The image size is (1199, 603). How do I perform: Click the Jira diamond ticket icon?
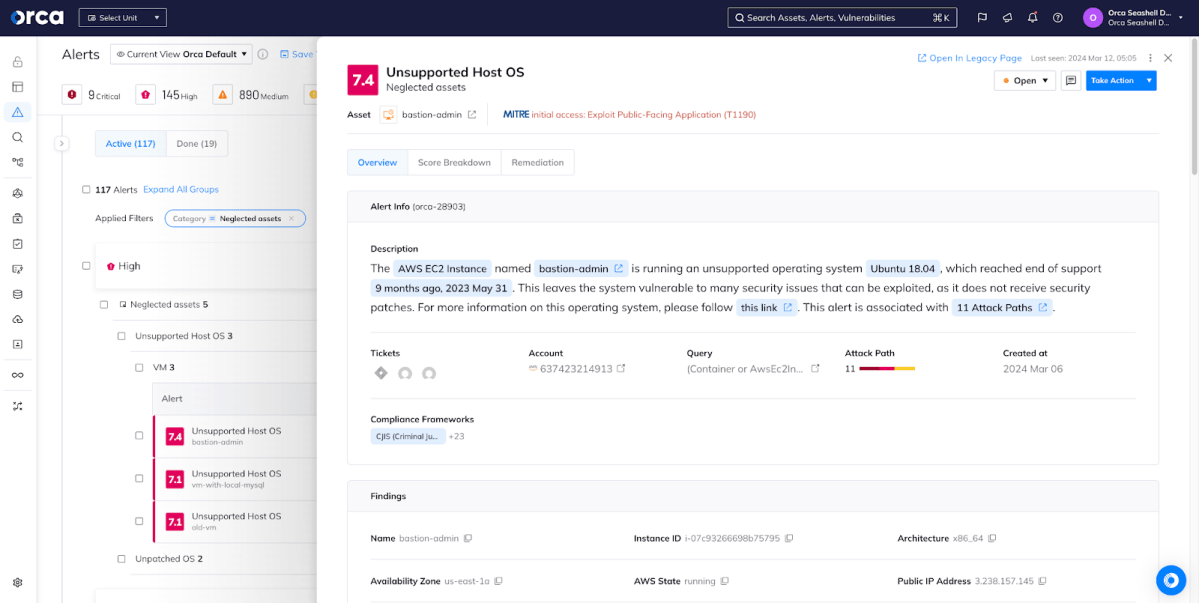[x=381, y=373]
